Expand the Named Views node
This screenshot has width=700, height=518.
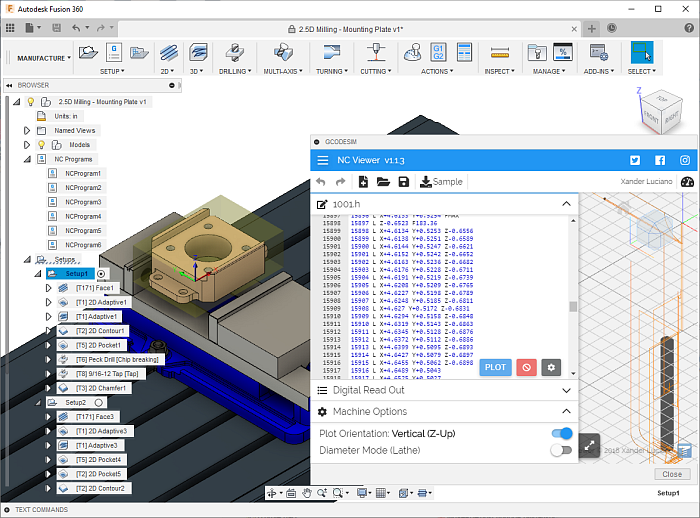(26, 130)
